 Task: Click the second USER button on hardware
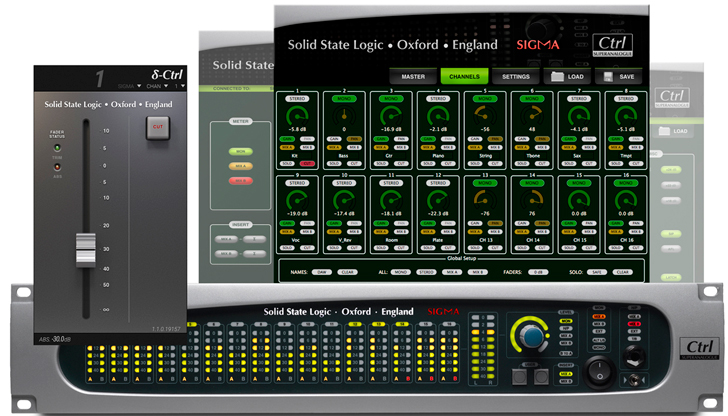click(541, 377)
